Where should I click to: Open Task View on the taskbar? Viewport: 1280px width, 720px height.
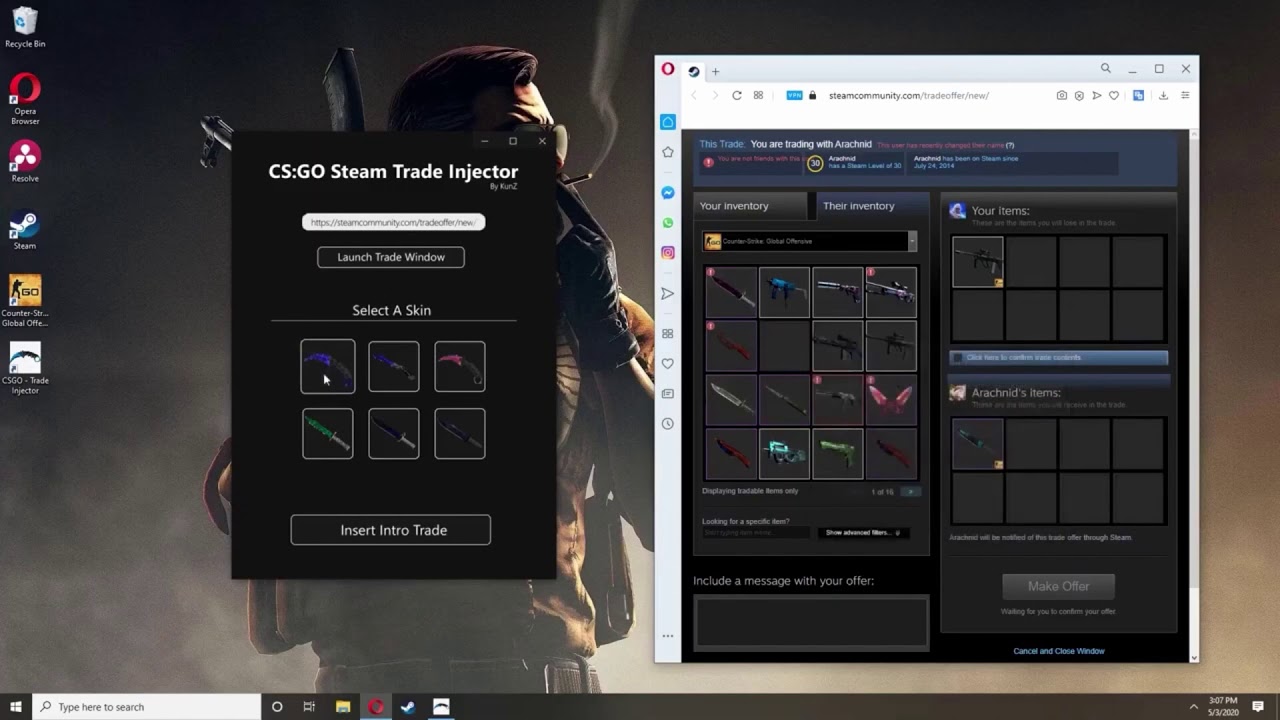click(x=309, y=707)
